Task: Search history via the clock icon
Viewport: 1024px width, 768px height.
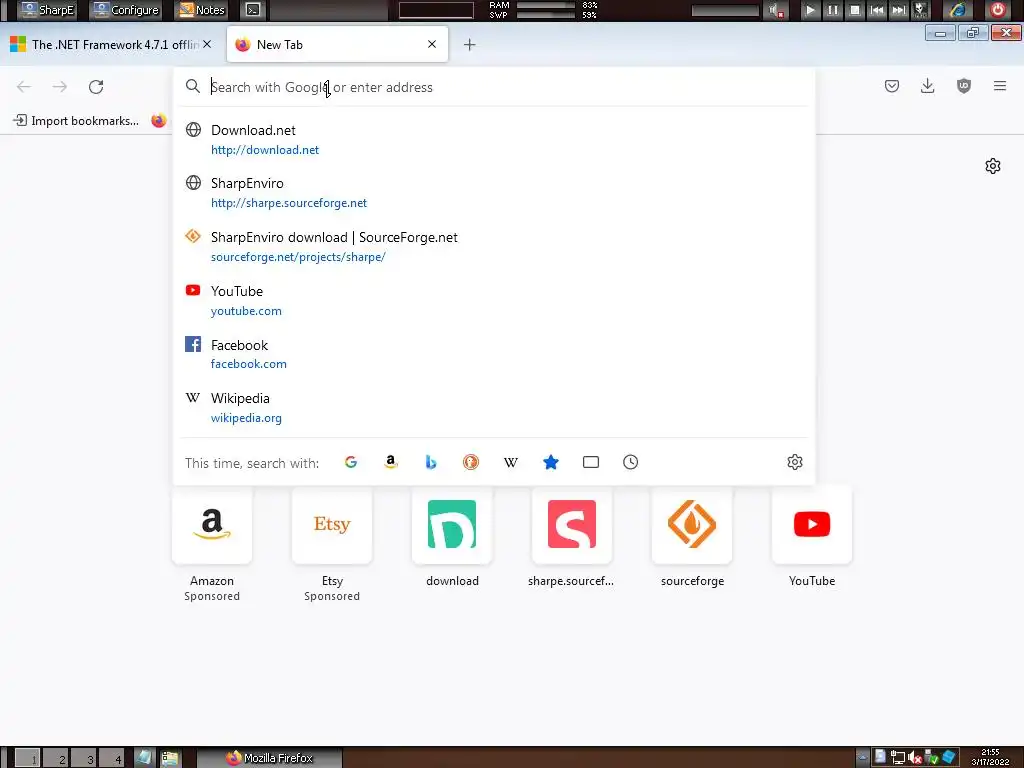Action: point(630,462)
